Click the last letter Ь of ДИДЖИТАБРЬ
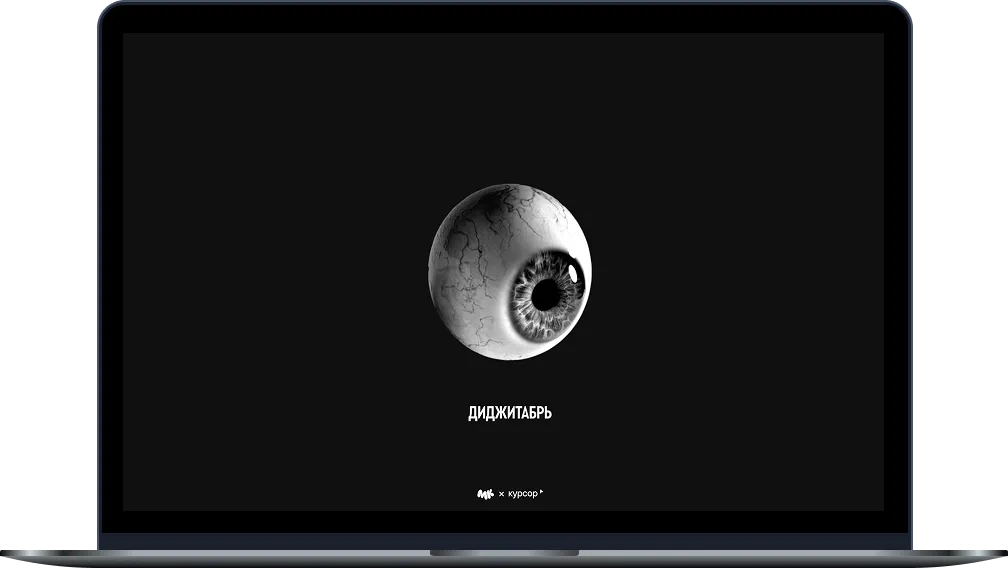1008x568 pixels. click(546, 414)
